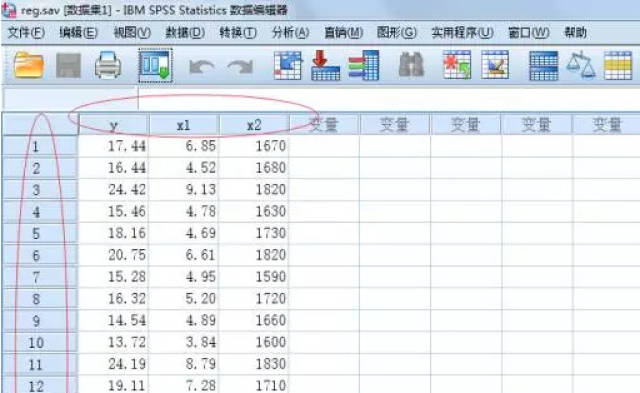The image size is (640, 393).
Task: Select row header 3
Action: 40,190
